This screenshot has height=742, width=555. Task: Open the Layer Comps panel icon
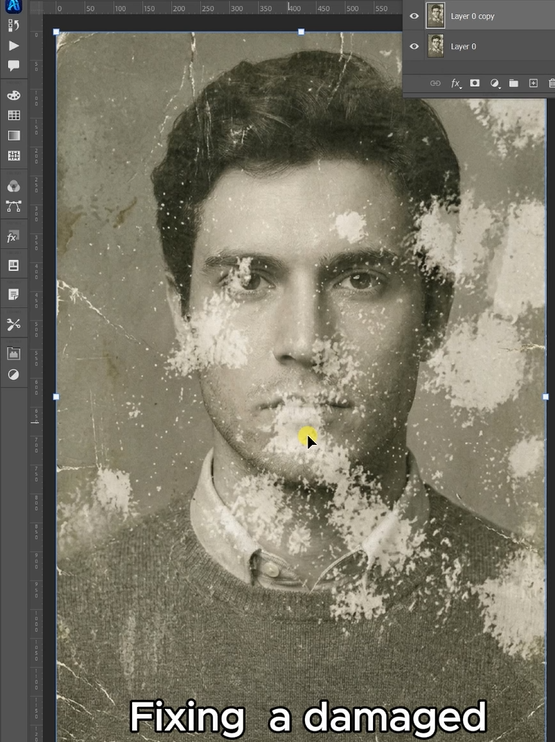14,265
